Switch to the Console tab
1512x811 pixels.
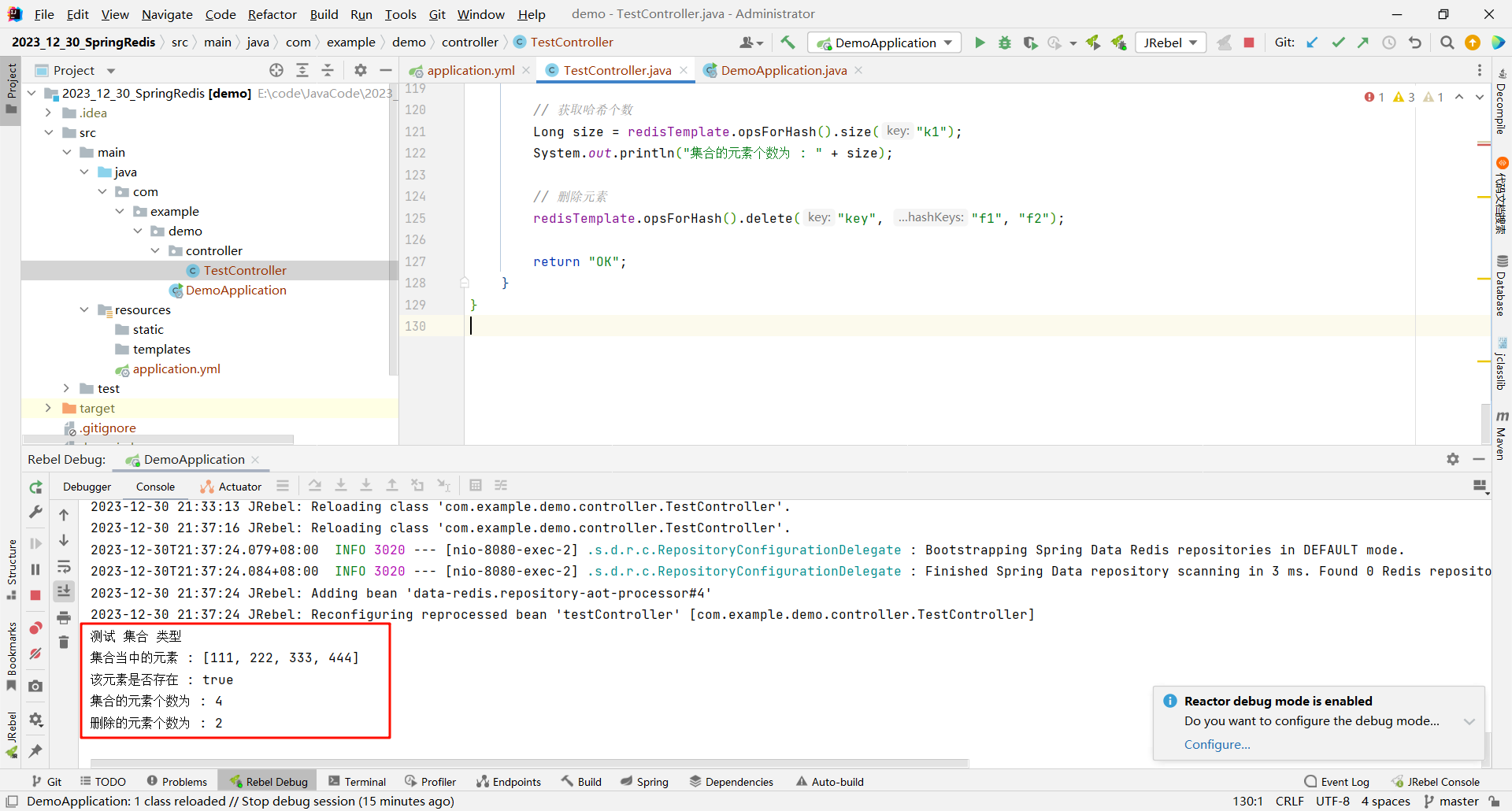point(155,487)
